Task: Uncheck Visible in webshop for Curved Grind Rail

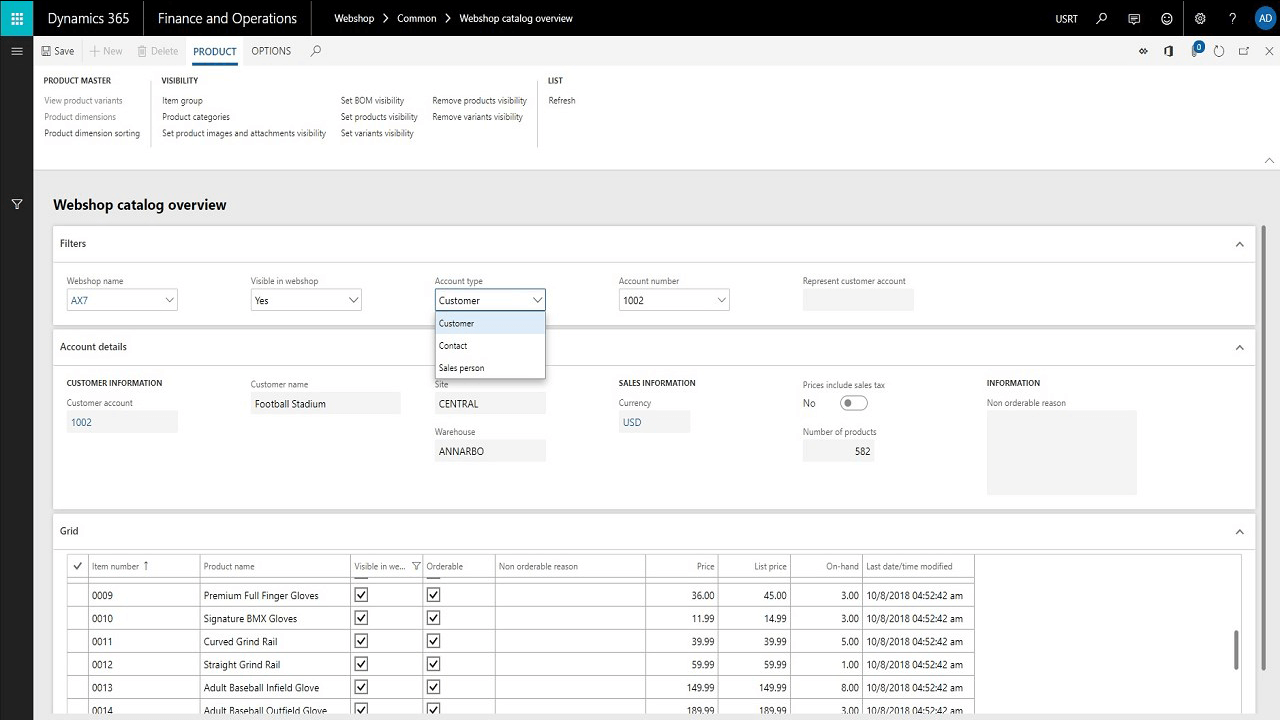Action: coord(362,641)
